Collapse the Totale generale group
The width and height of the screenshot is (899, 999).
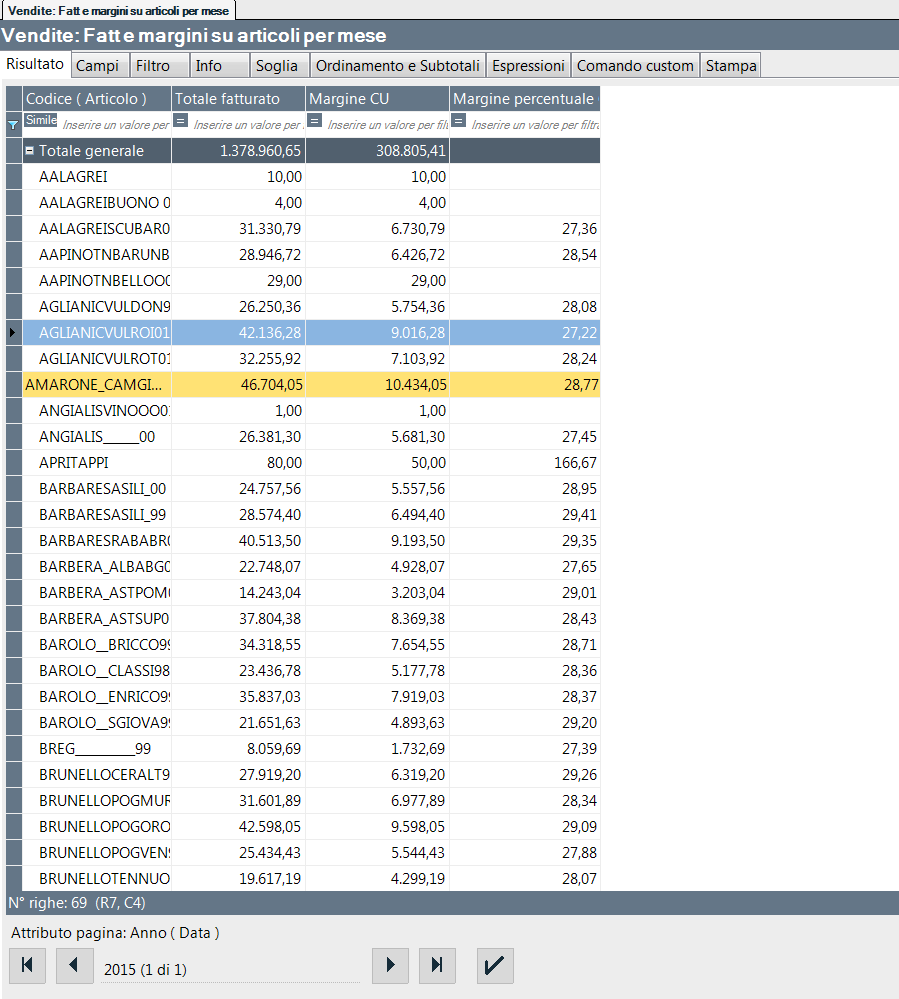30,151
